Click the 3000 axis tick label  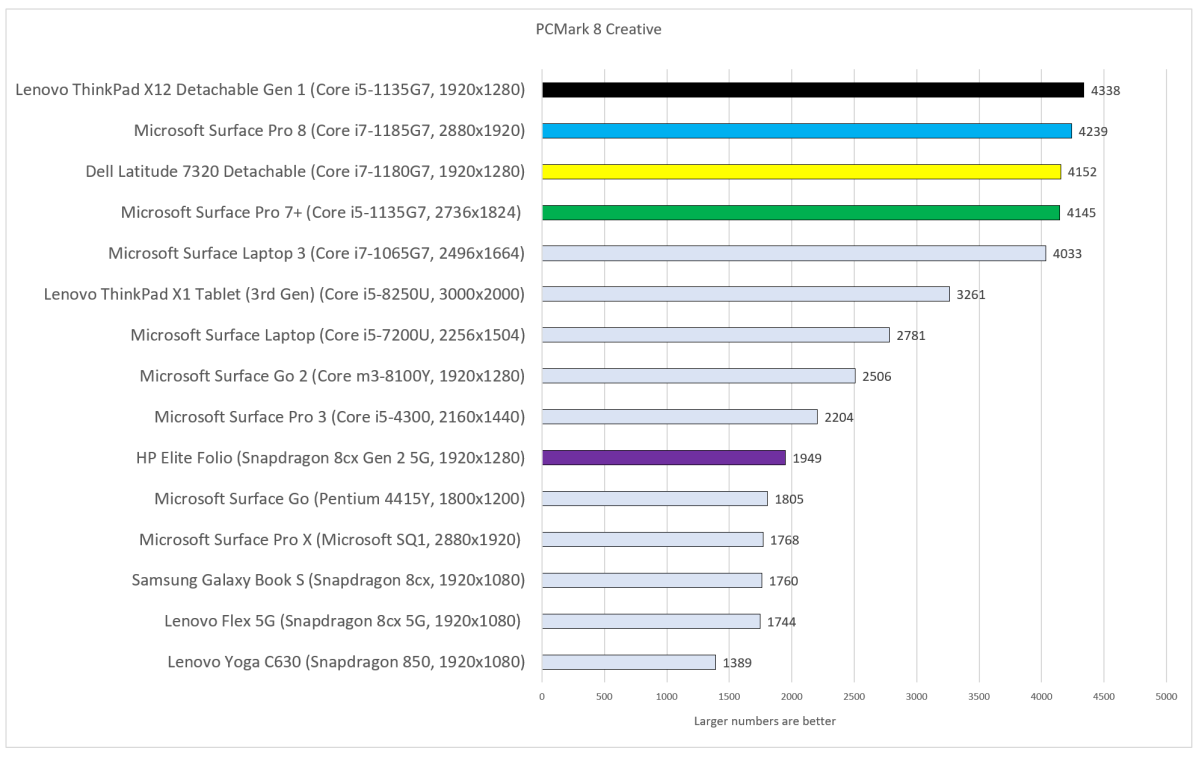click(917, 697)
